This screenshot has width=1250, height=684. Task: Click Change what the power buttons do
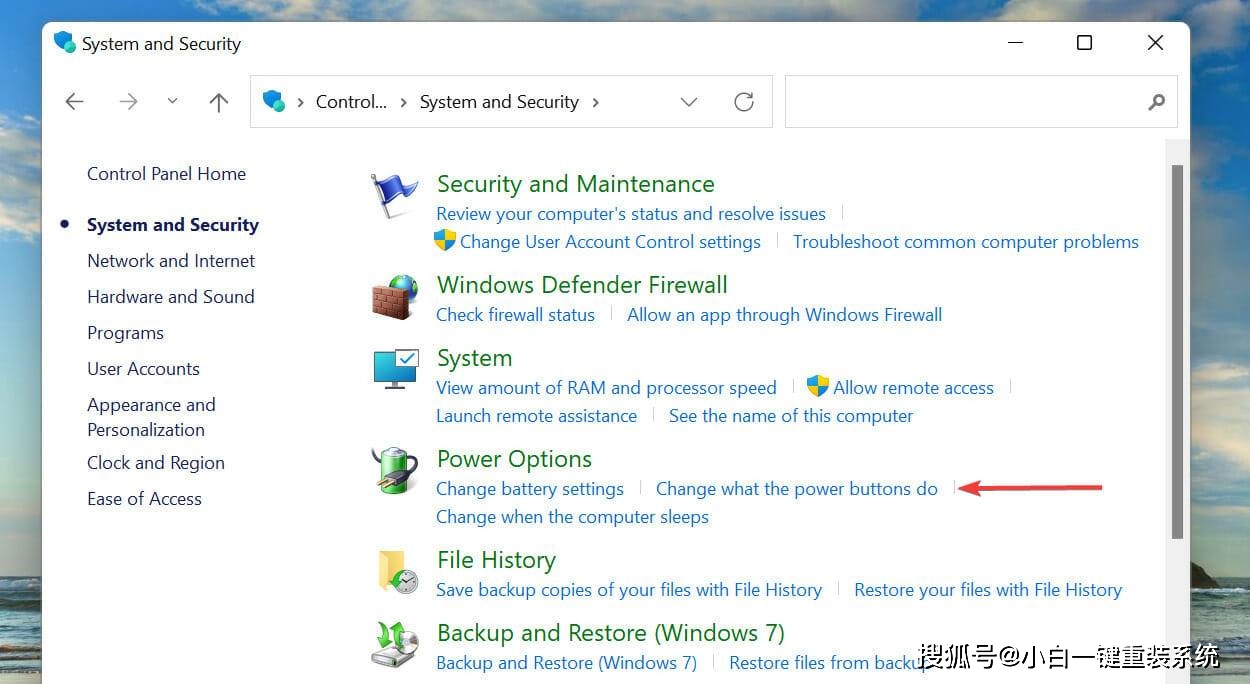(797, 489)
